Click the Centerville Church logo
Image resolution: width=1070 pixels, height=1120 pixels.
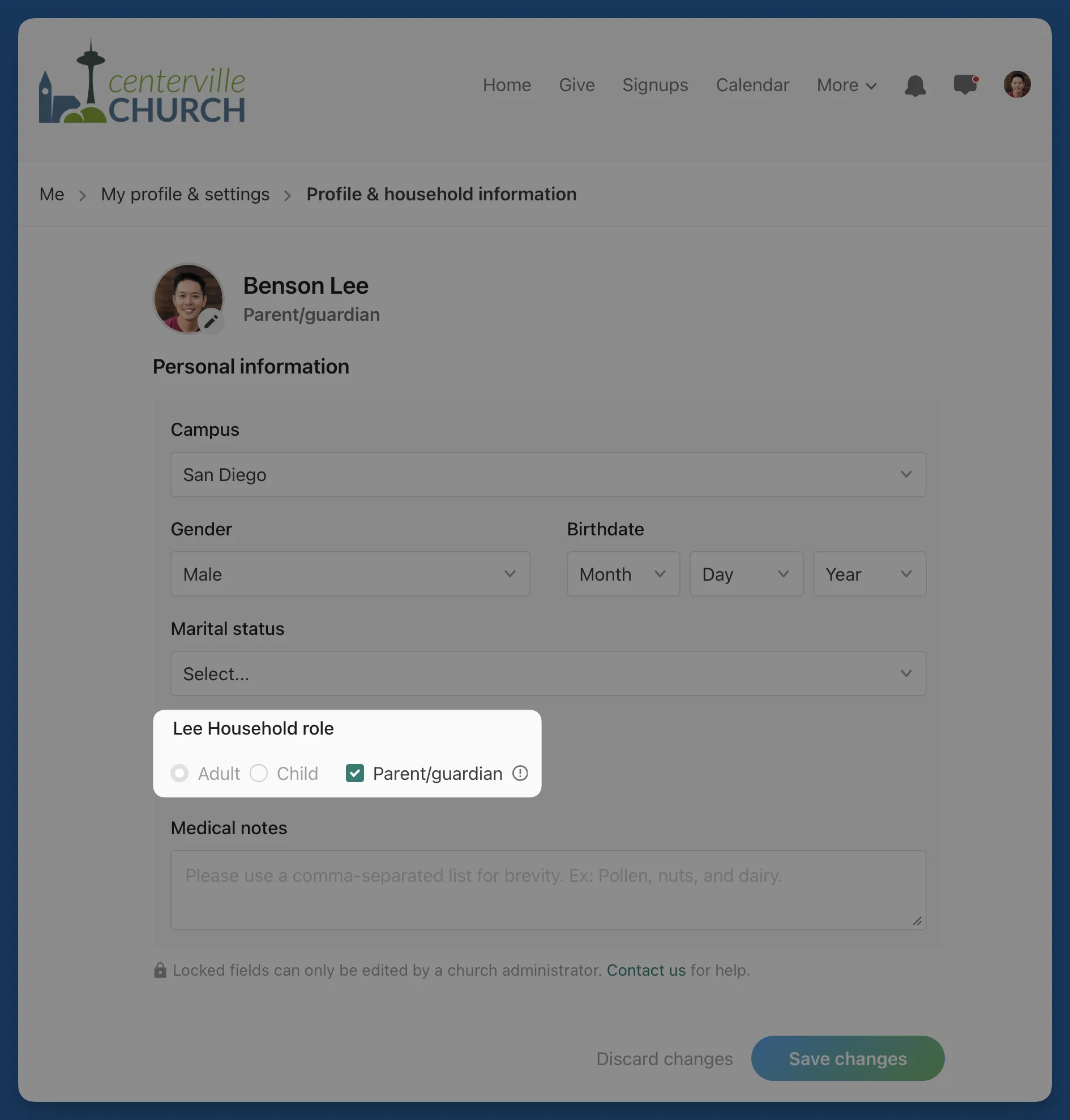[142, 81]
